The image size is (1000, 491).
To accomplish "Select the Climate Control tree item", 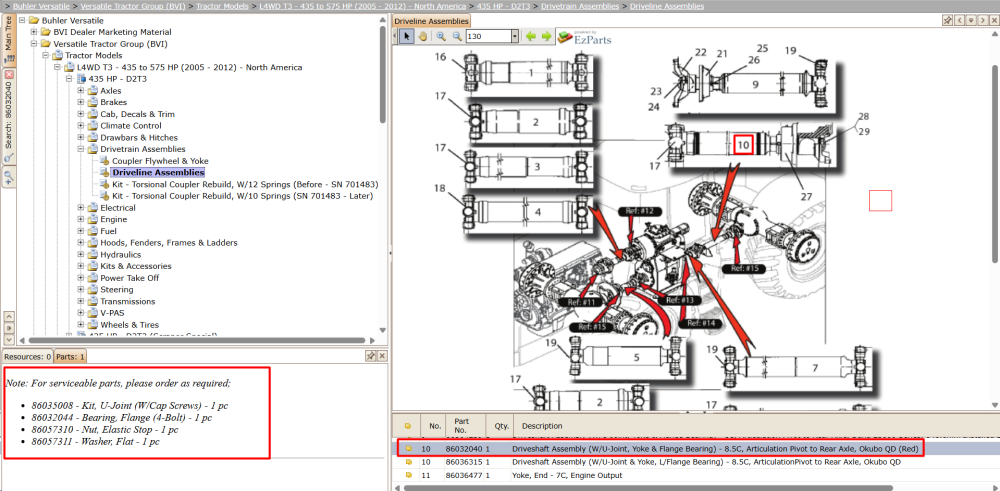I will (132, 126).
